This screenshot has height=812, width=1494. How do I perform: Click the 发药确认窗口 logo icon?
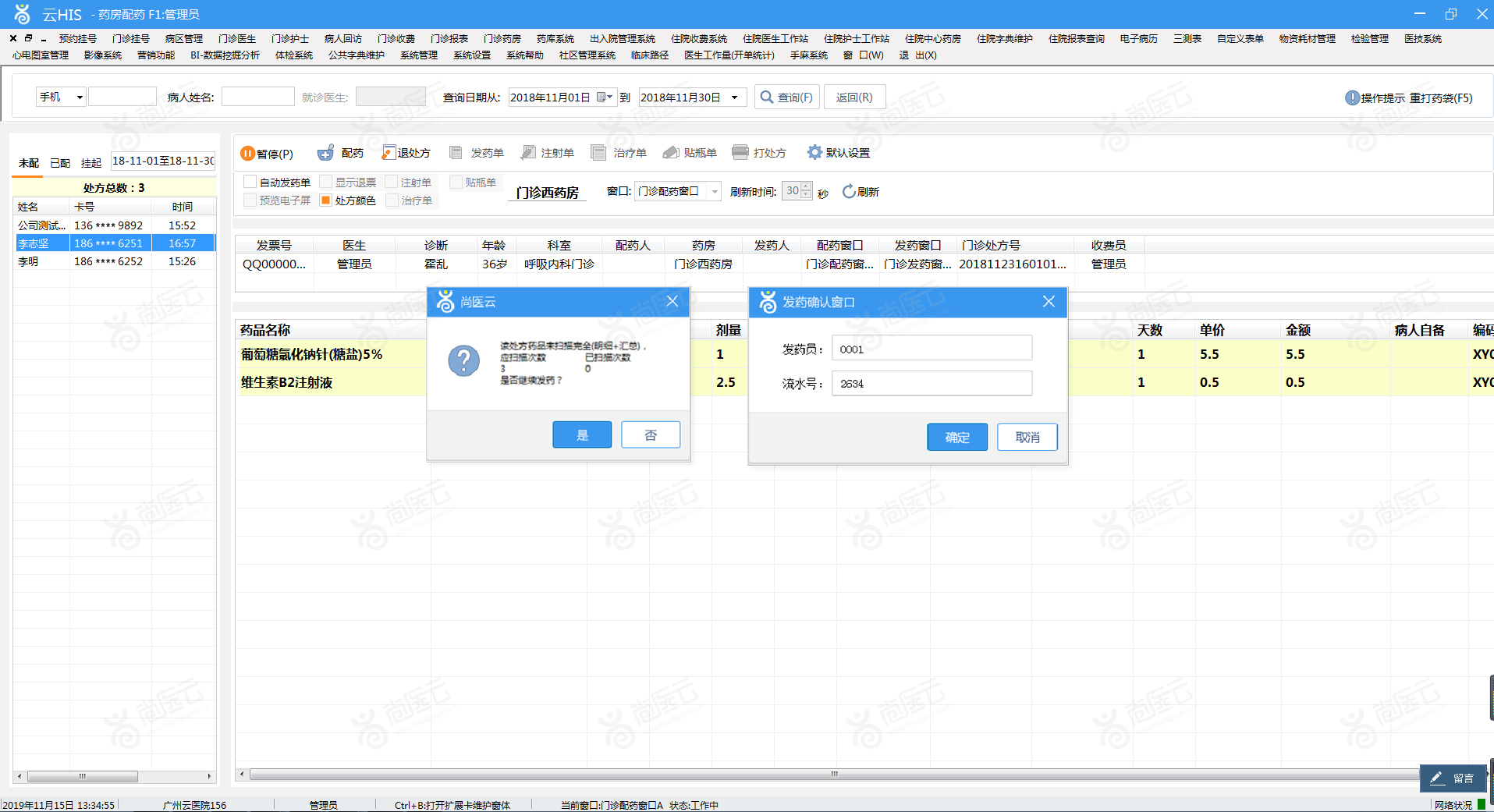768,301
